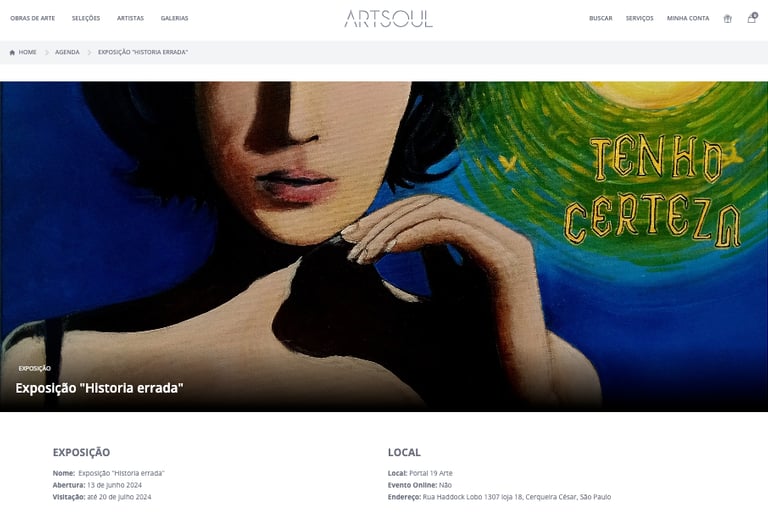Open the shopping bag cart icon

pyautogui.click(x=751, y=19)
